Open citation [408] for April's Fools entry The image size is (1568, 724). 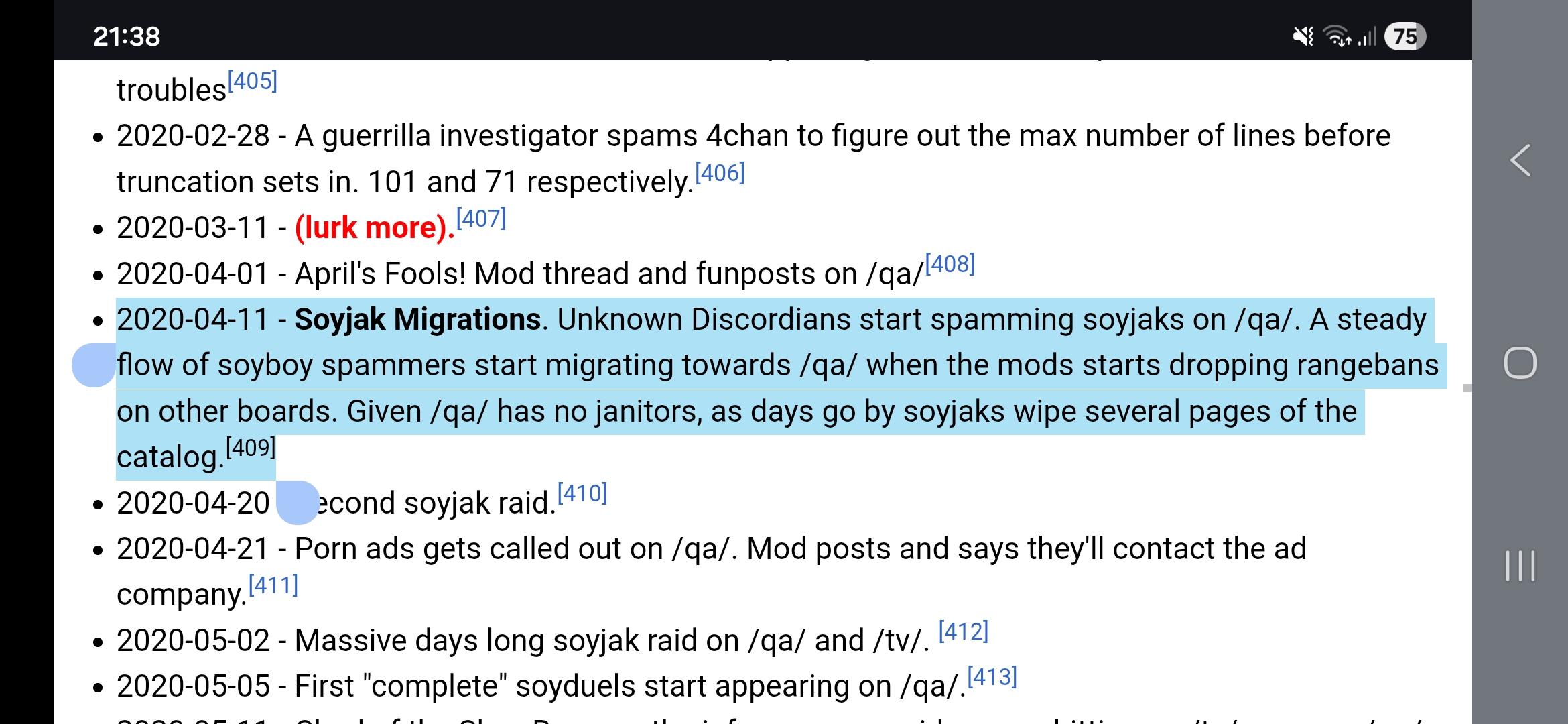point(950,265)
